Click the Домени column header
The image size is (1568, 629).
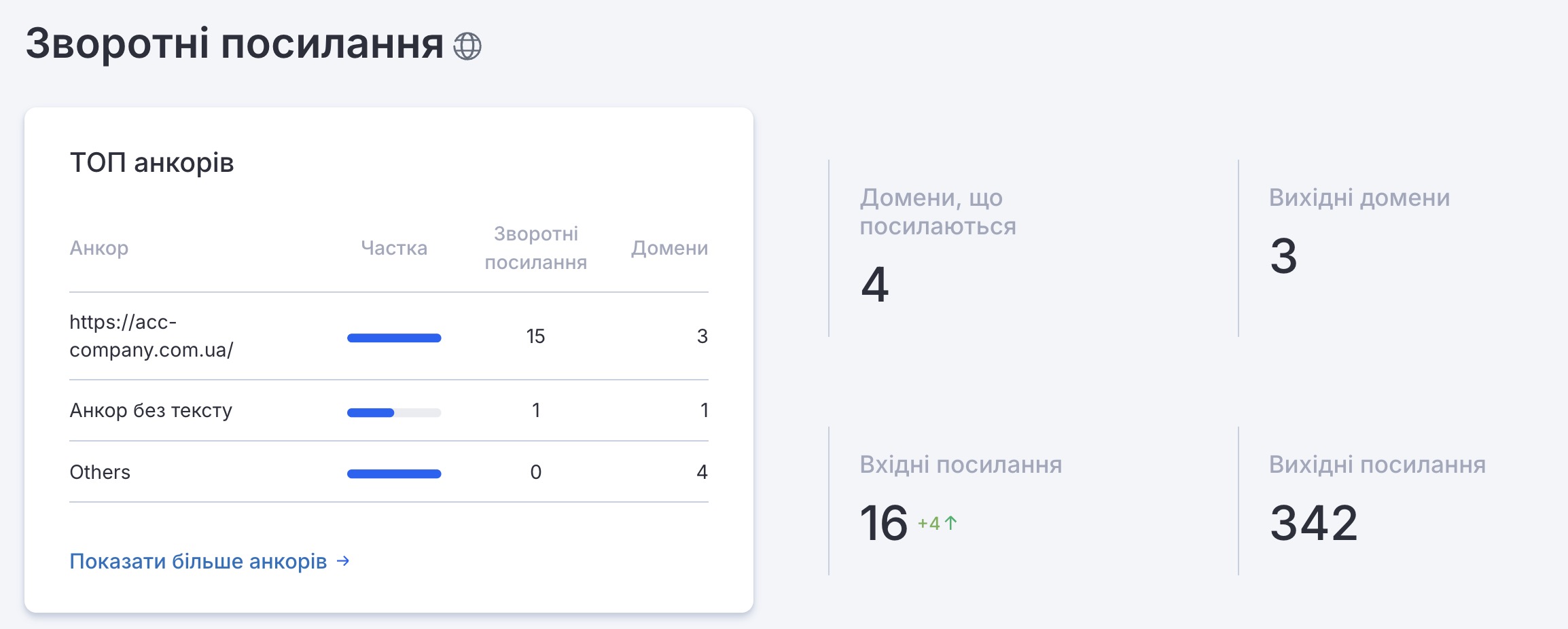(669, 248)
